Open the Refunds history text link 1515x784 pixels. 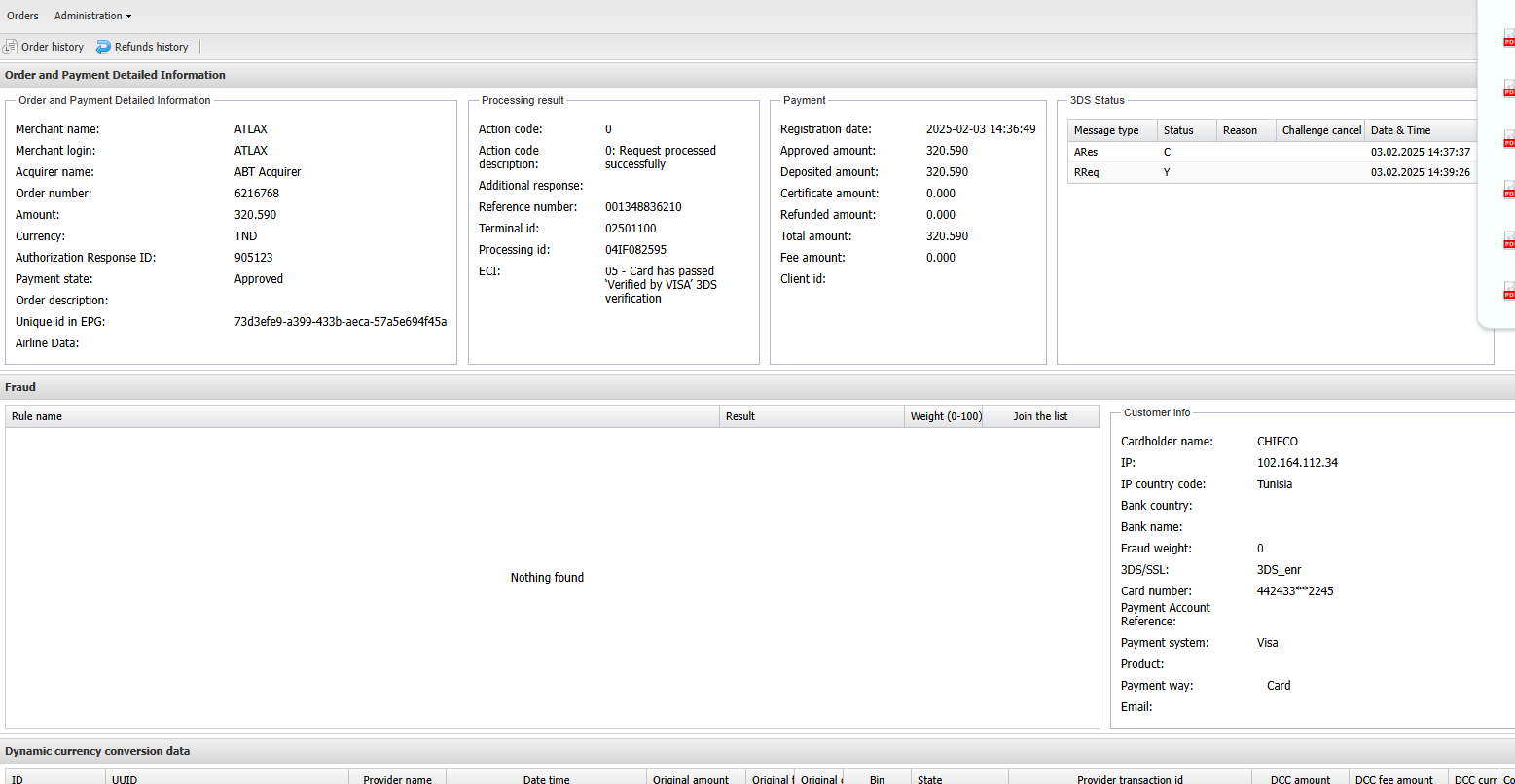click(x=151, y=47)
